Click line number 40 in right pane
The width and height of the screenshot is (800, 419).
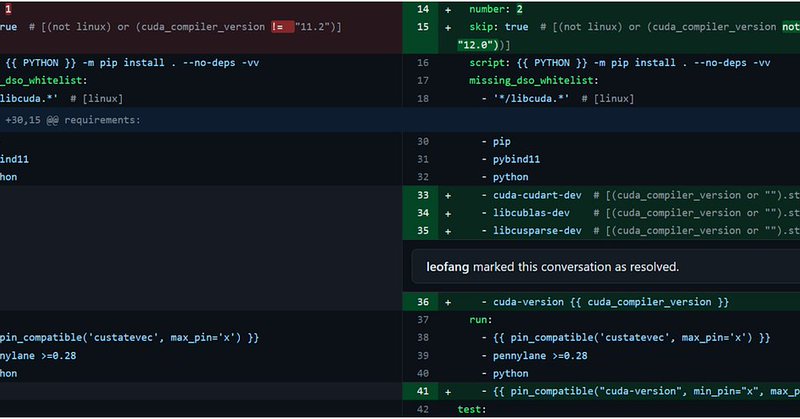click(423, 374)
